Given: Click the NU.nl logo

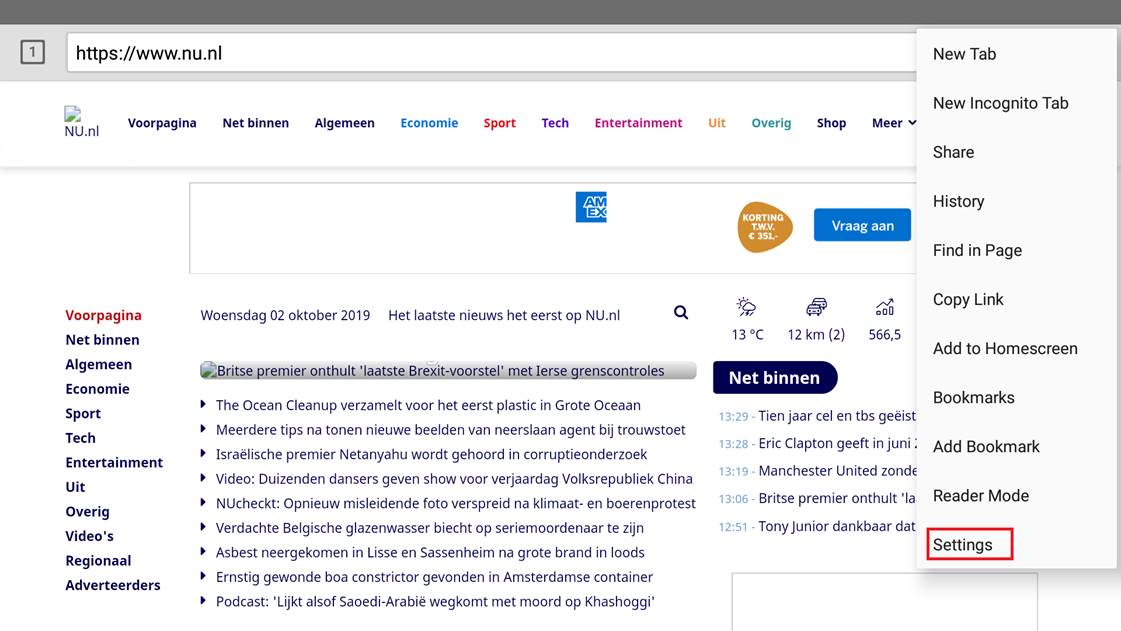Looking at the screenshot, I should coord(82,123).
